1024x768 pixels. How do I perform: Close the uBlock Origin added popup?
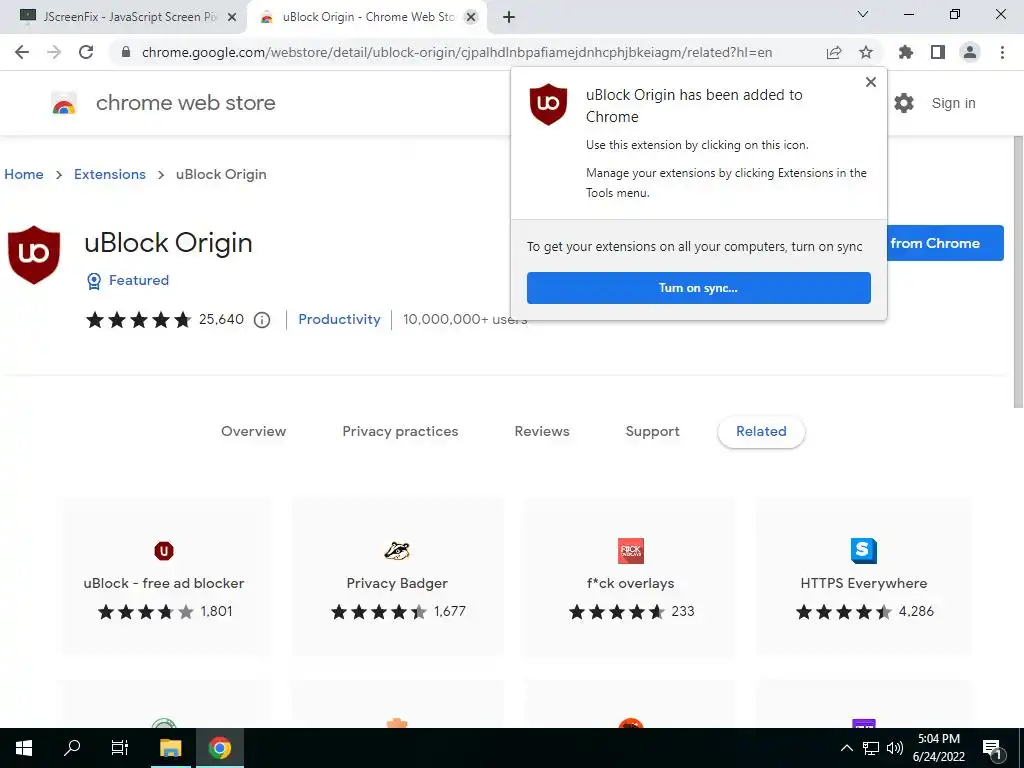871,82
